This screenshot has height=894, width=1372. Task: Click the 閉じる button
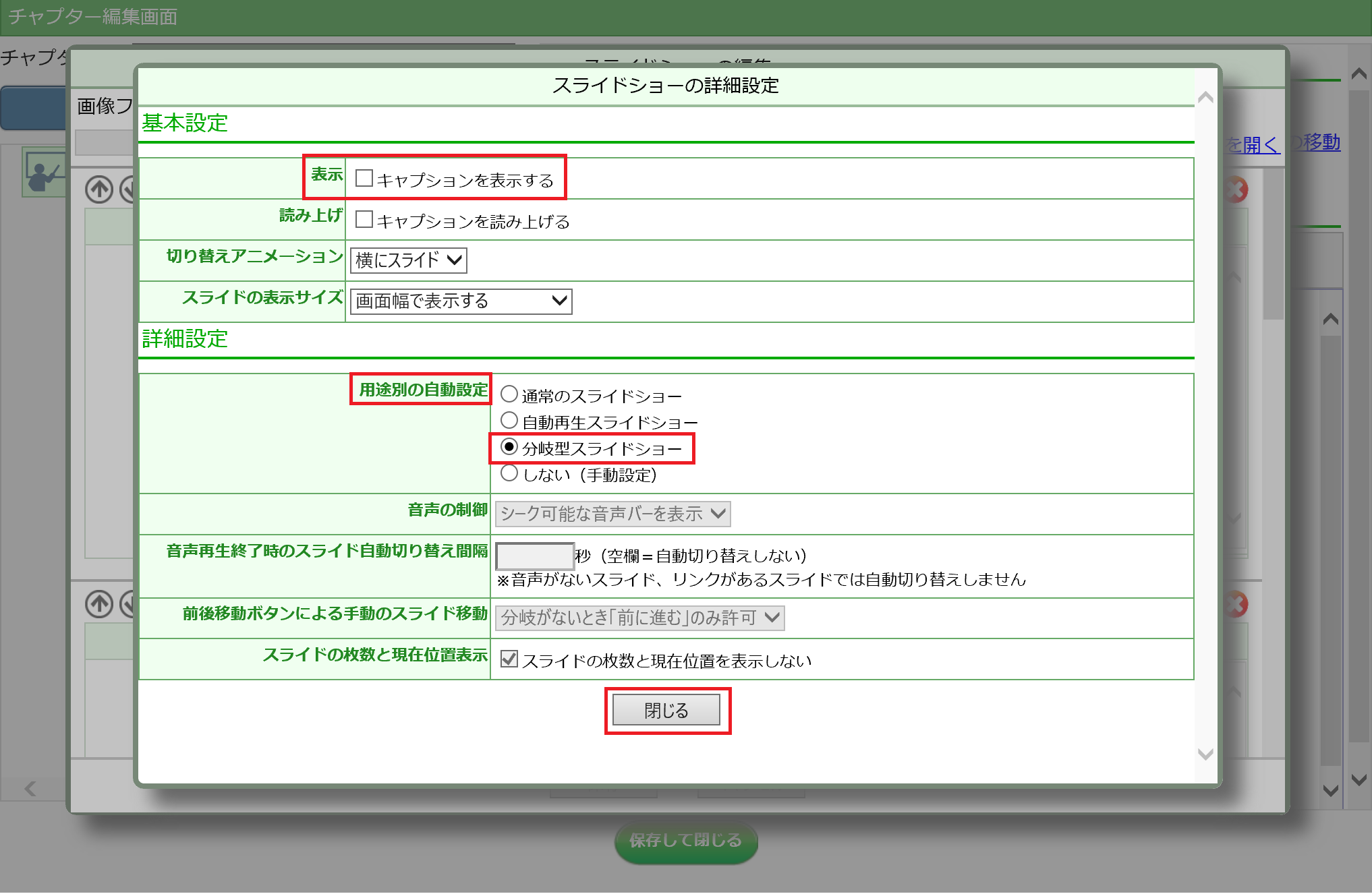pyautogui.click(x=666, y=710)
